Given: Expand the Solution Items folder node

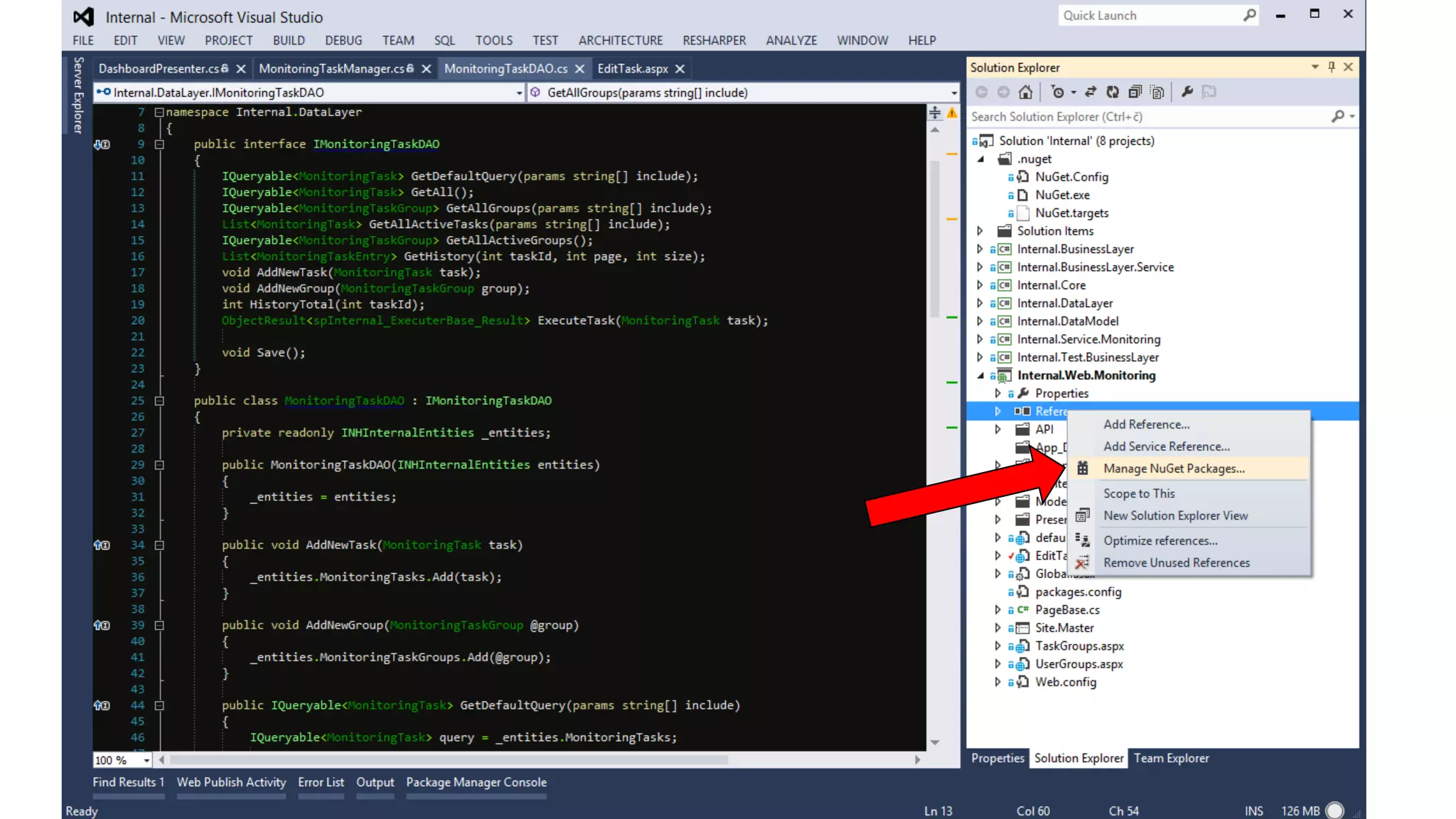Looking at the screenshot, I should pos(980,230).
